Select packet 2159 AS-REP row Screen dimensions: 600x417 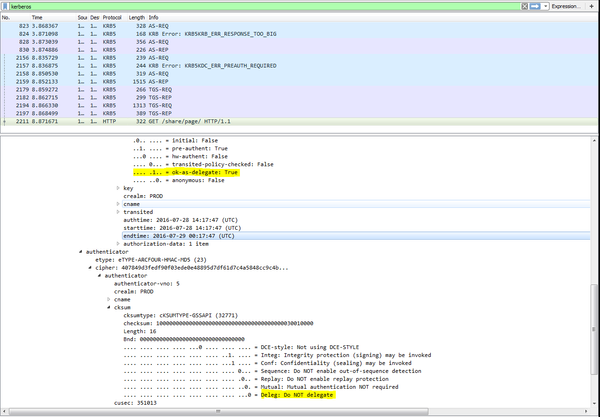pyautogui.click(x=200, y=83)
